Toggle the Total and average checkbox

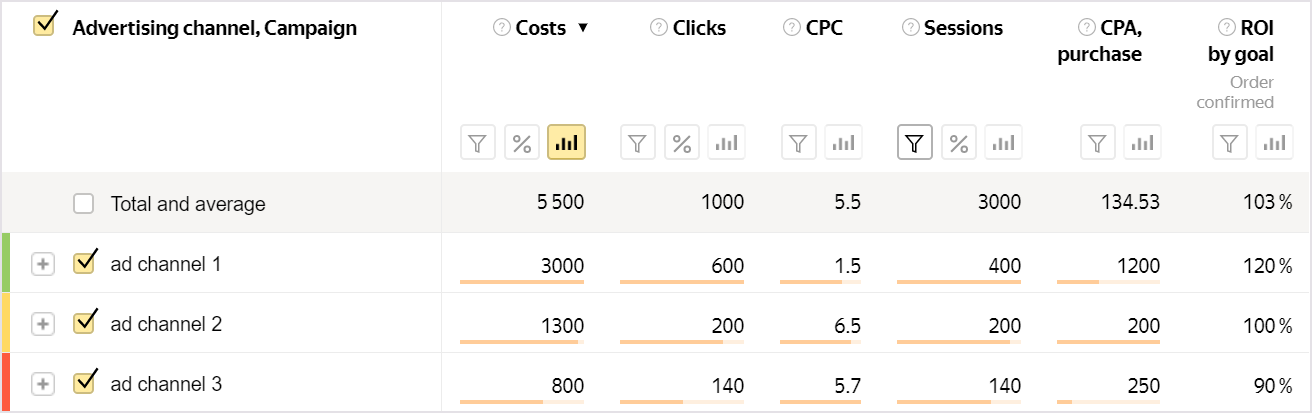pos(84,204)
